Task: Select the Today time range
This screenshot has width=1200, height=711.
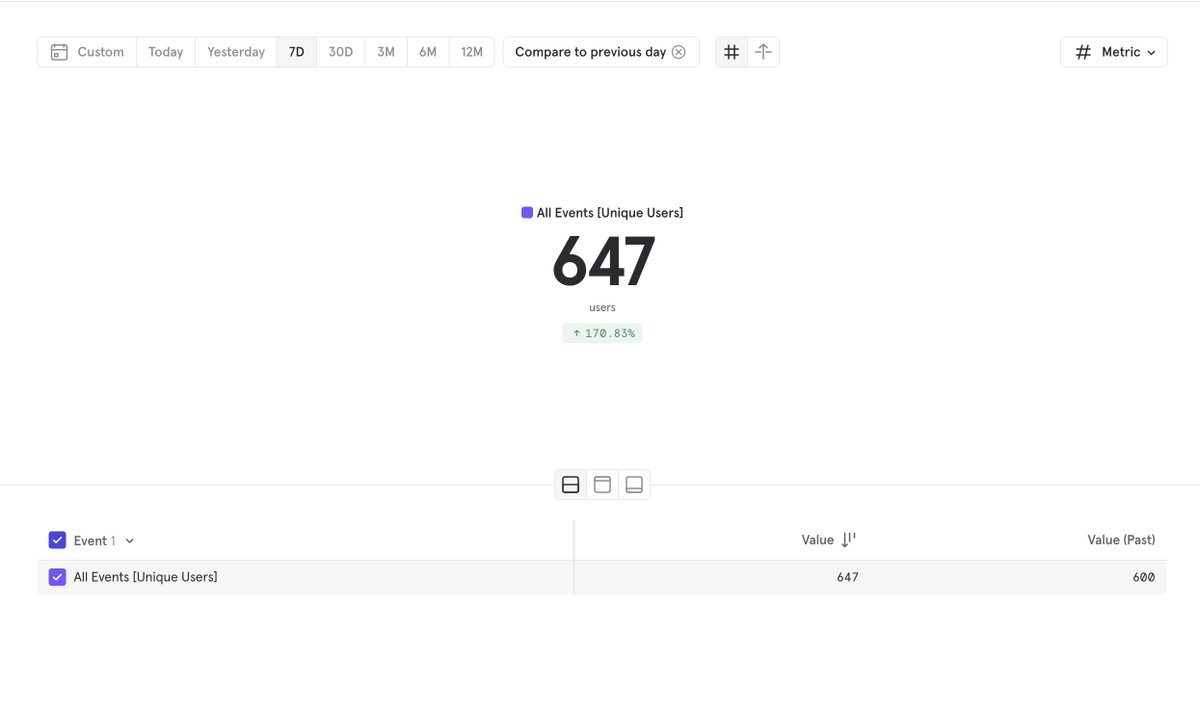Action: [166, 52]
